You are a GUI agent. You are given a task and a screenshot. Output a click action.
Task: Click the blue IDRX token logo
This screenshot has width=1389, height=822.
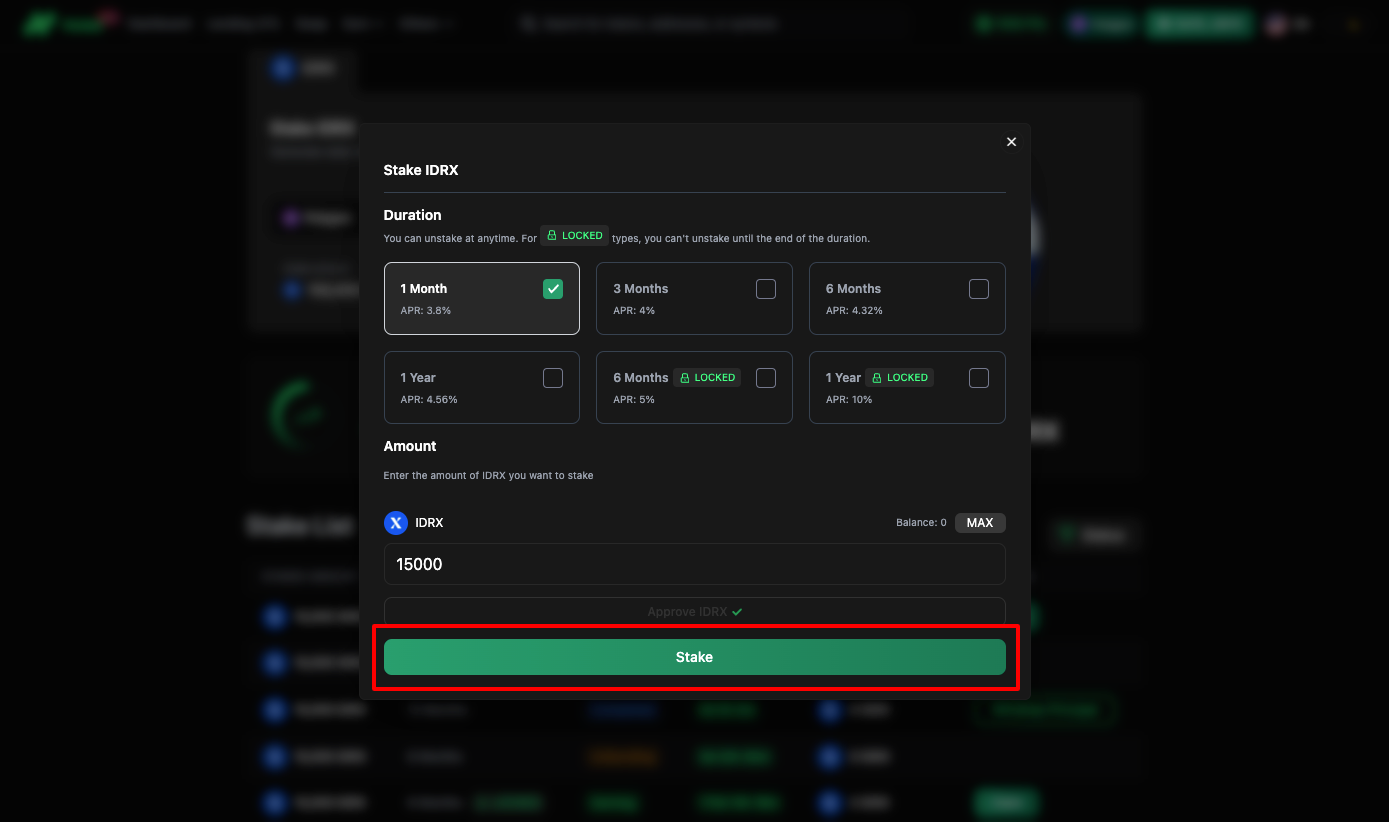click(396, 523)
